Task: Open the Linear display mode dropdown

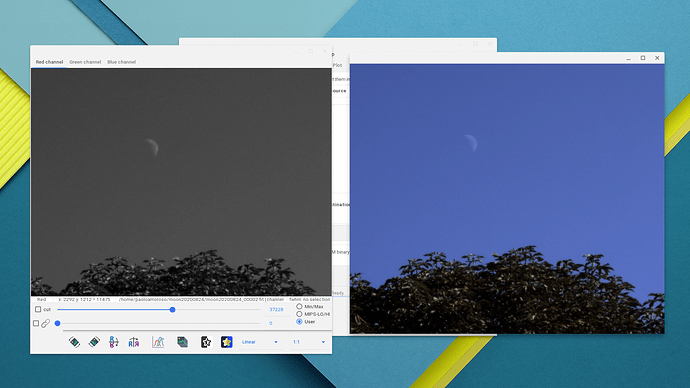Action: (x=260, y=342)
